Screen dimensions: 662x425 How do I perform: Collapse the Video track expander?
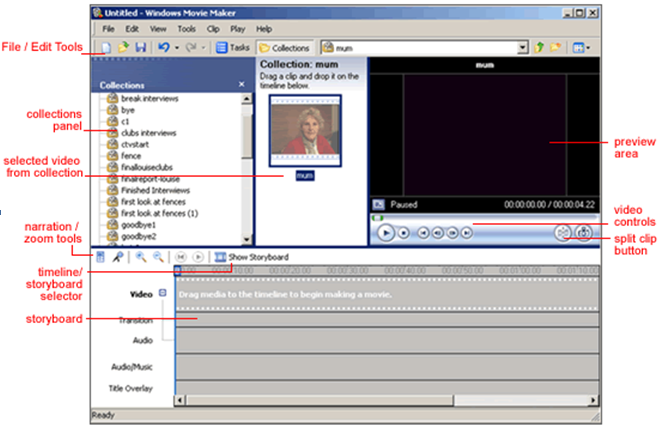coord(163,293)
